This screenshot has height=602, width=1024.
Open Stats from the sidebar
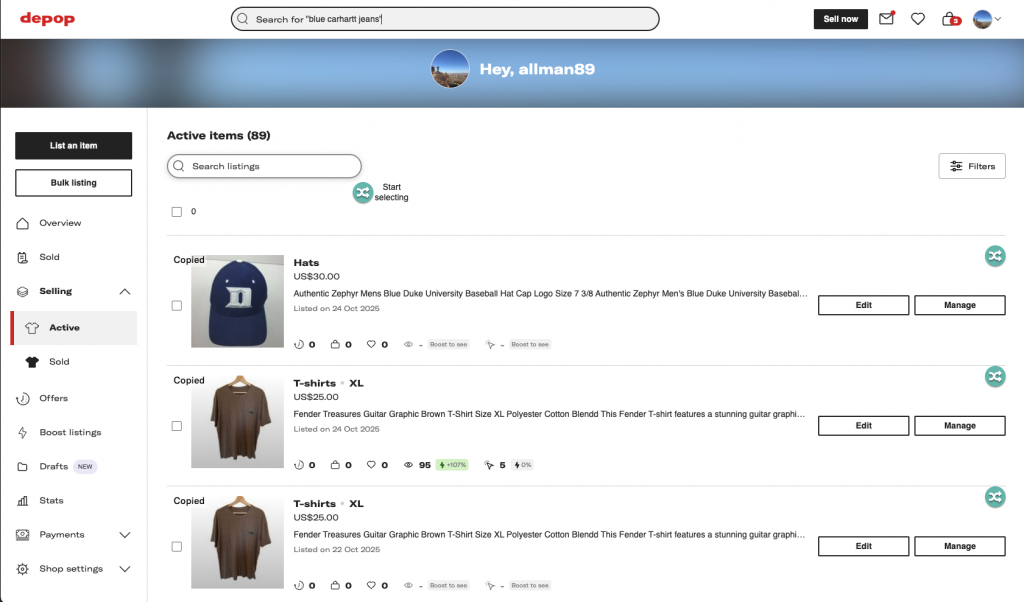tap(51, 500)
